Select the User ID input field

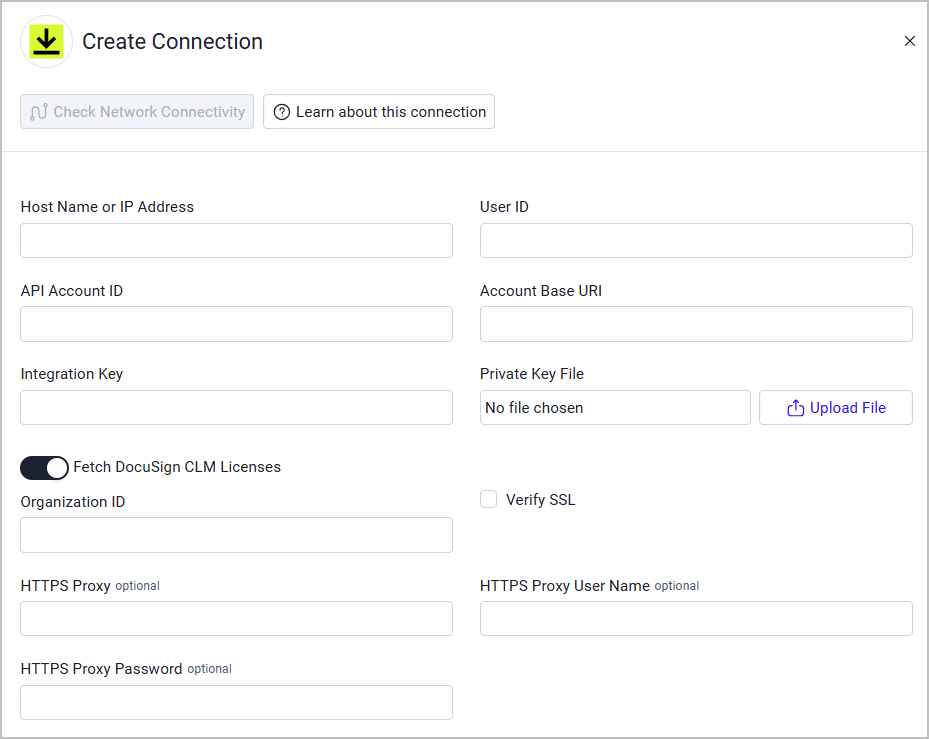coord(696,241)
